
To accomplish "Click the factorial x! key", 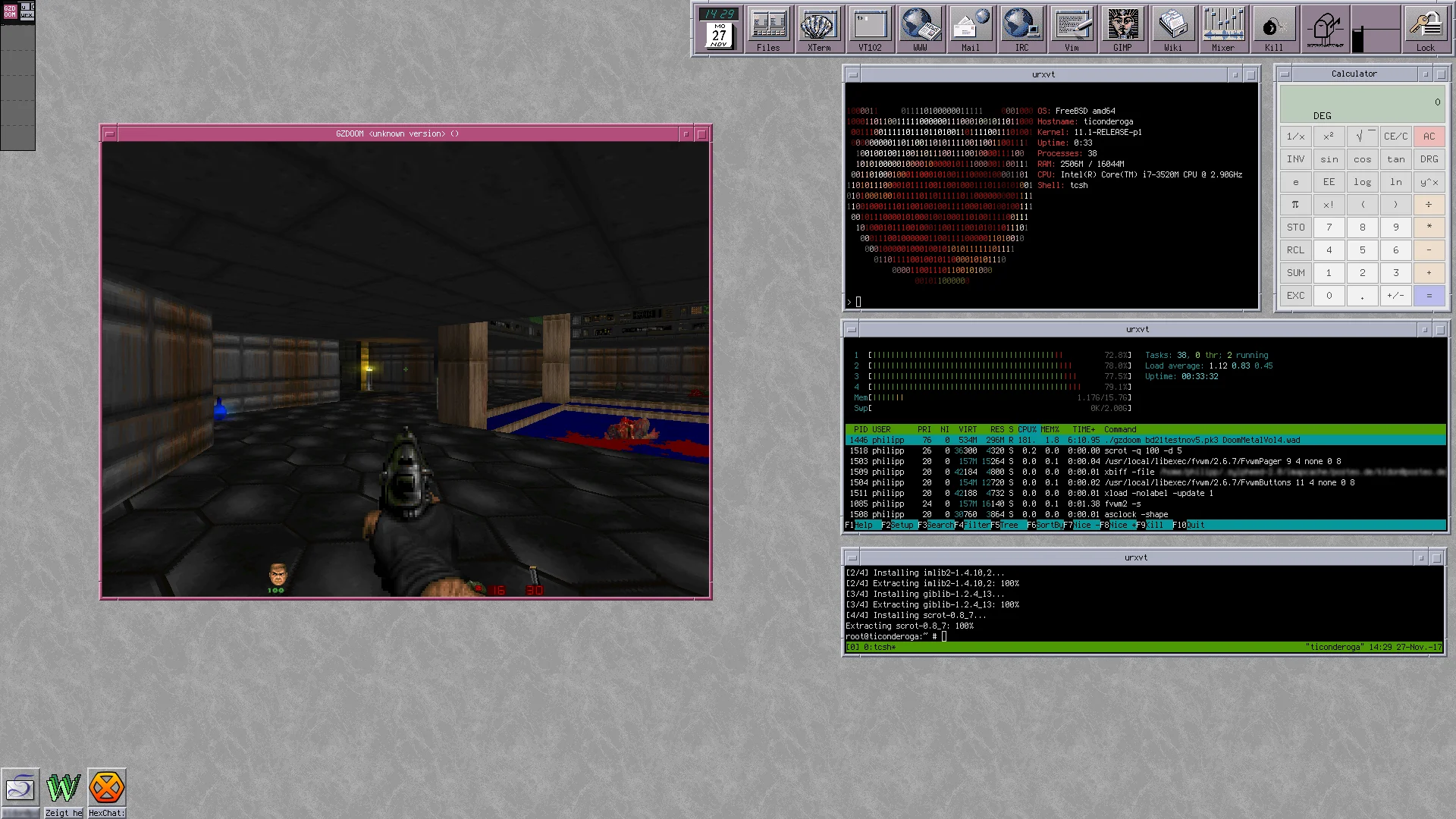I will point(1329,205).
